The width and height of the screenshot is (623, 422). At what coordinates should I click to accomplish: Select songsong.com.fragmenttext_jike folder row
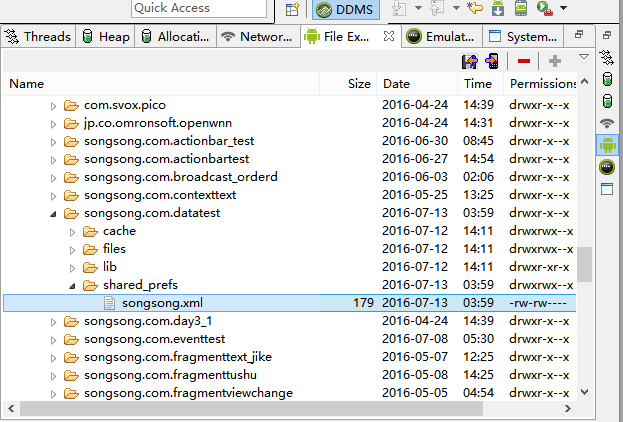click(289, 357)
